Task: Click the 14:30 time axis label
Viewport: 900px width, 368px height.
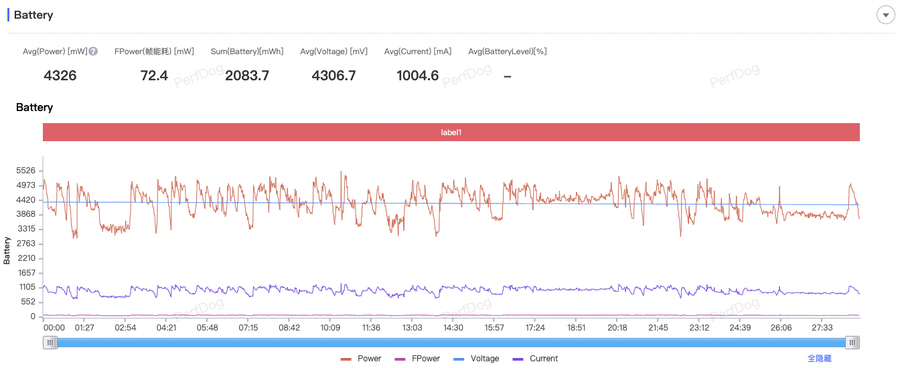Action: tap(453, 327)
